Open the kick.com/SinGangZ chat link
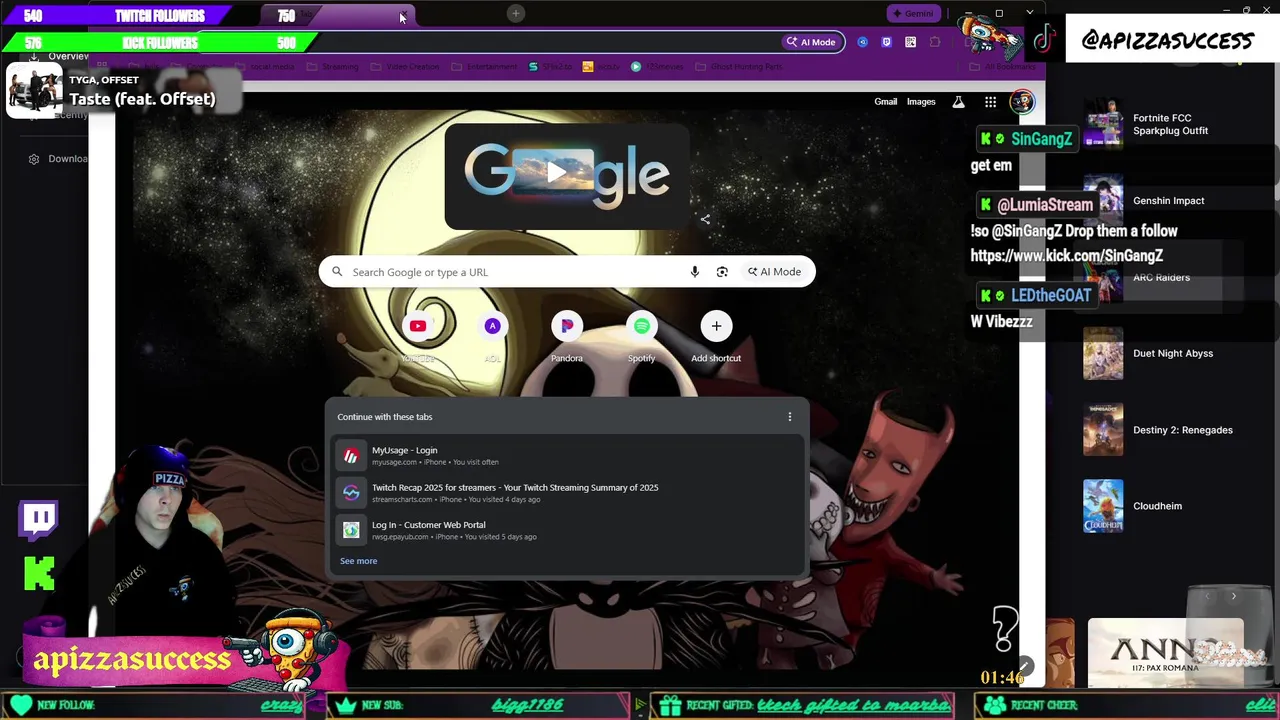Screen dimensions: 1280x720 (1066, 256)
